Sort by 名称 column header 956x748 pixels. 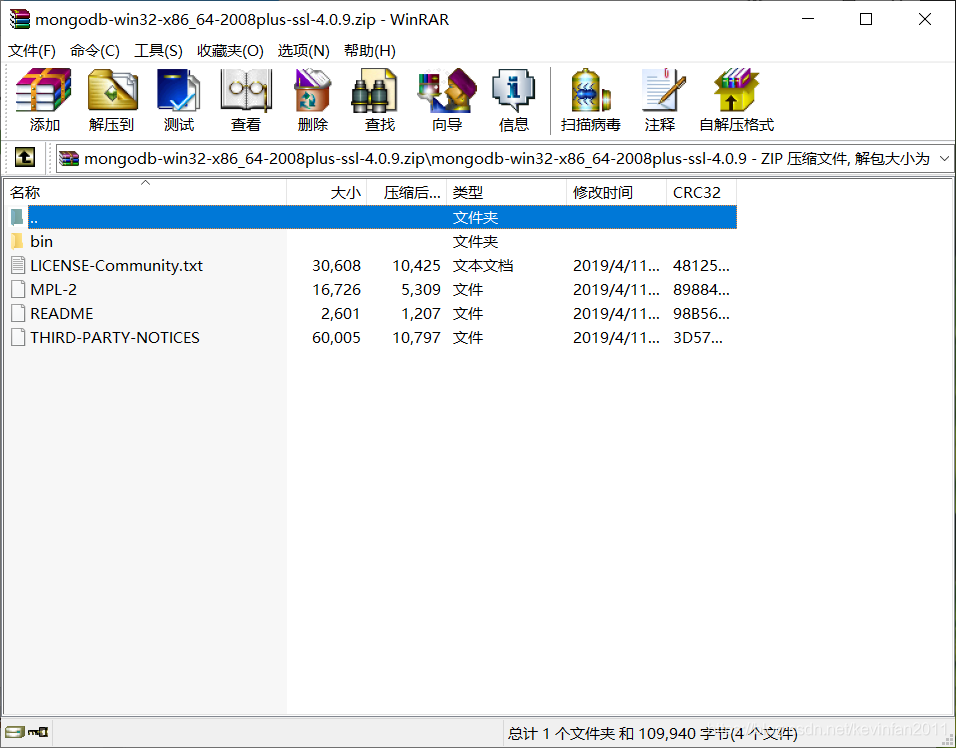pos(145,193)
